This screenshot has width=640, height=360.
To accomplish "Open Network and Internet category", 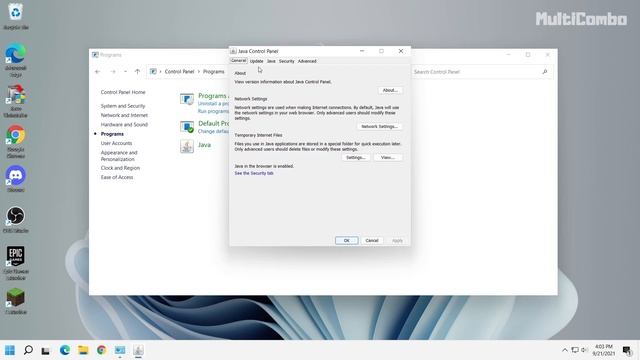I will [x=124, y=115].
